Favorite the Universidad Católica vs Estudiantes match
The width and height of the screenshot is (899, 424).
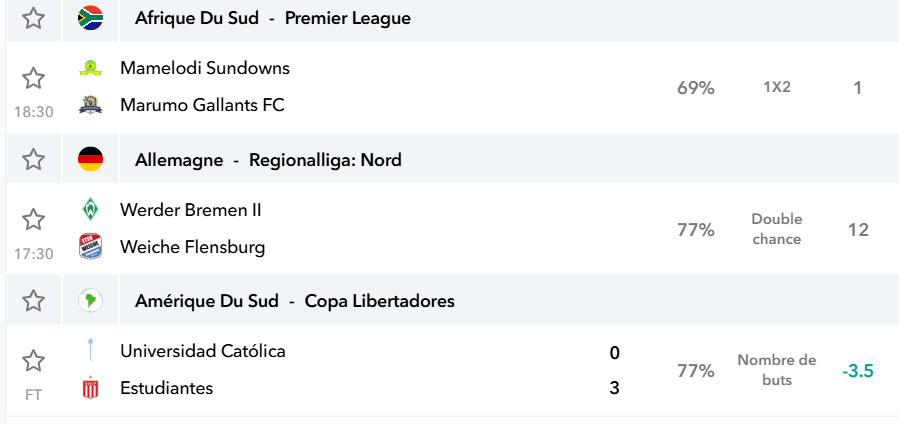tap(33, 361)
